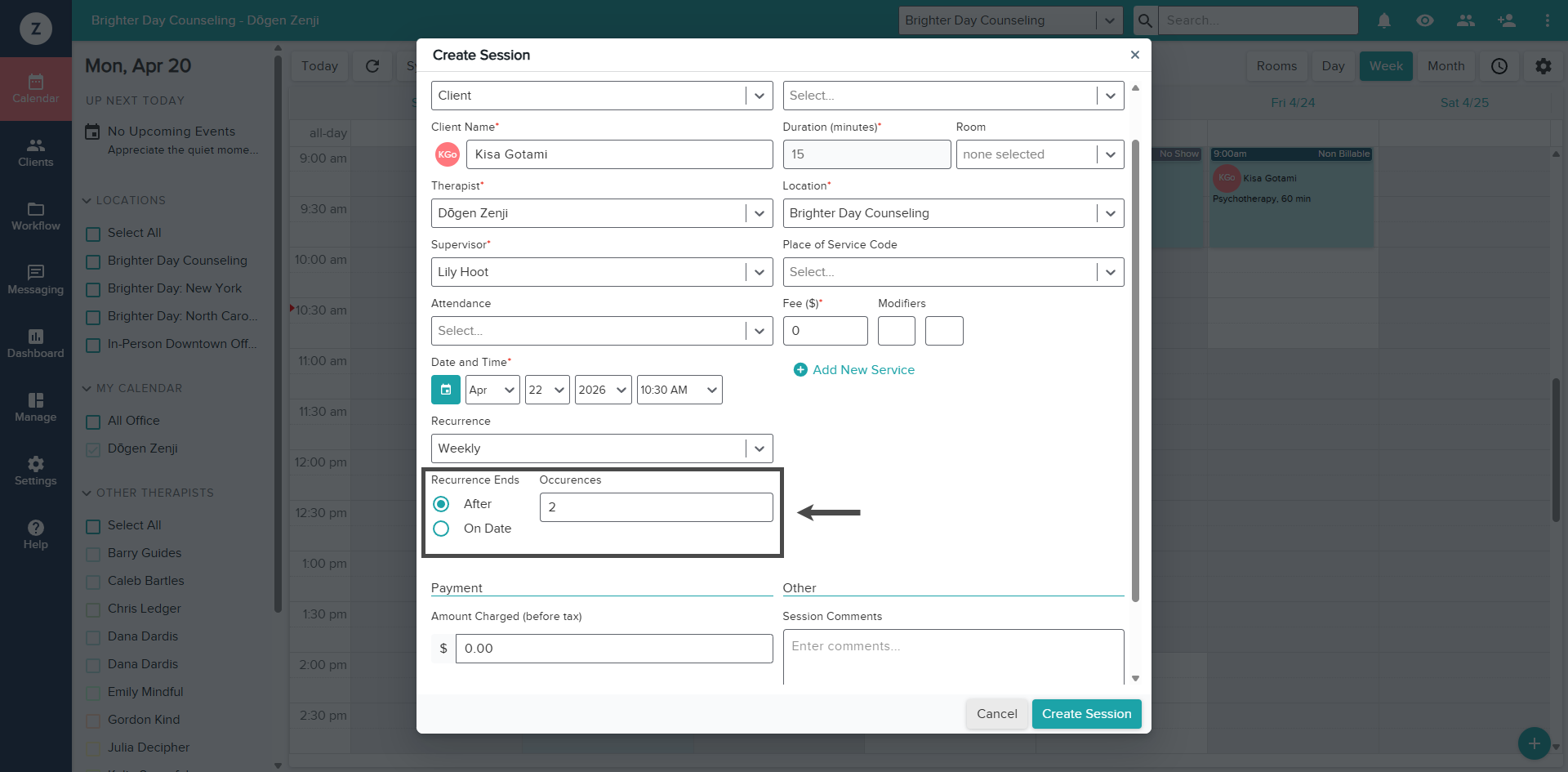Open the Recurrence Weekly dropdown
1568x772 pixels.
(602, 448)
